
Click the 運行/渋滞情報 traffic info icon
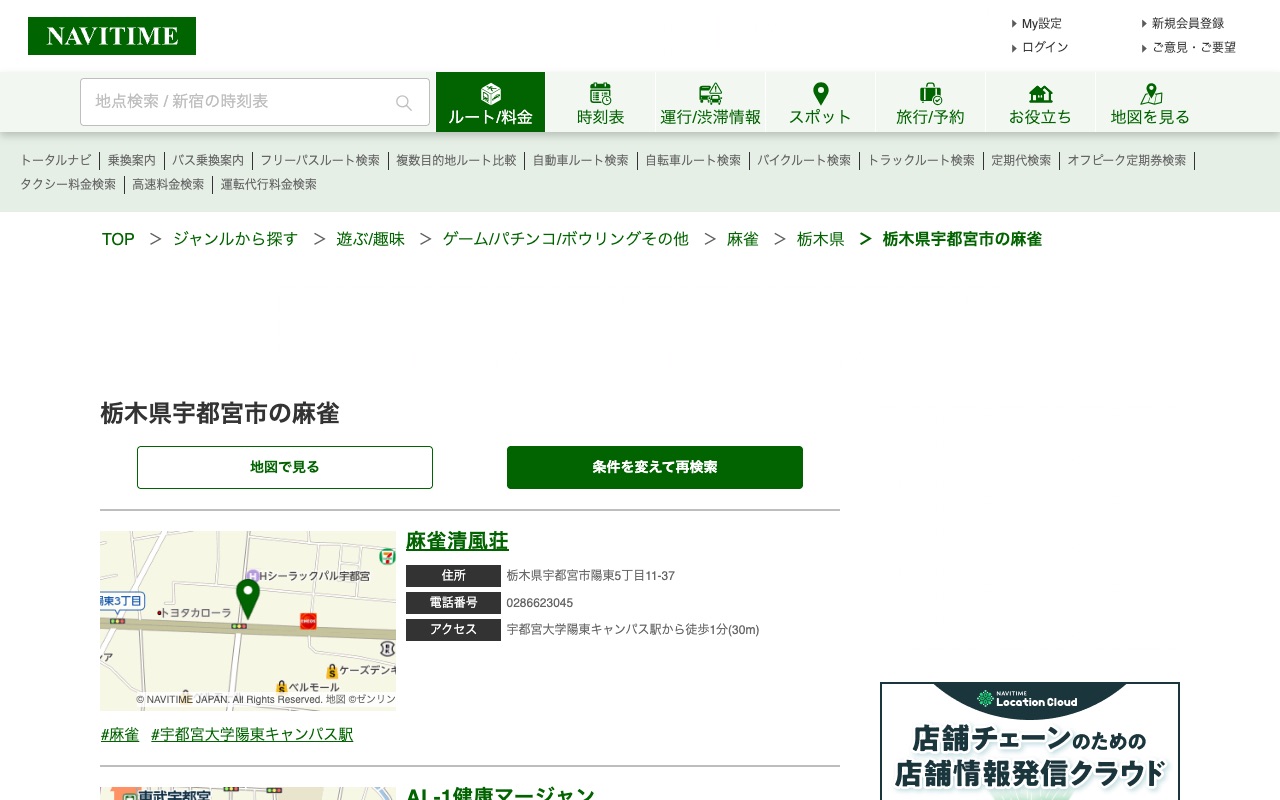[710, 92]
